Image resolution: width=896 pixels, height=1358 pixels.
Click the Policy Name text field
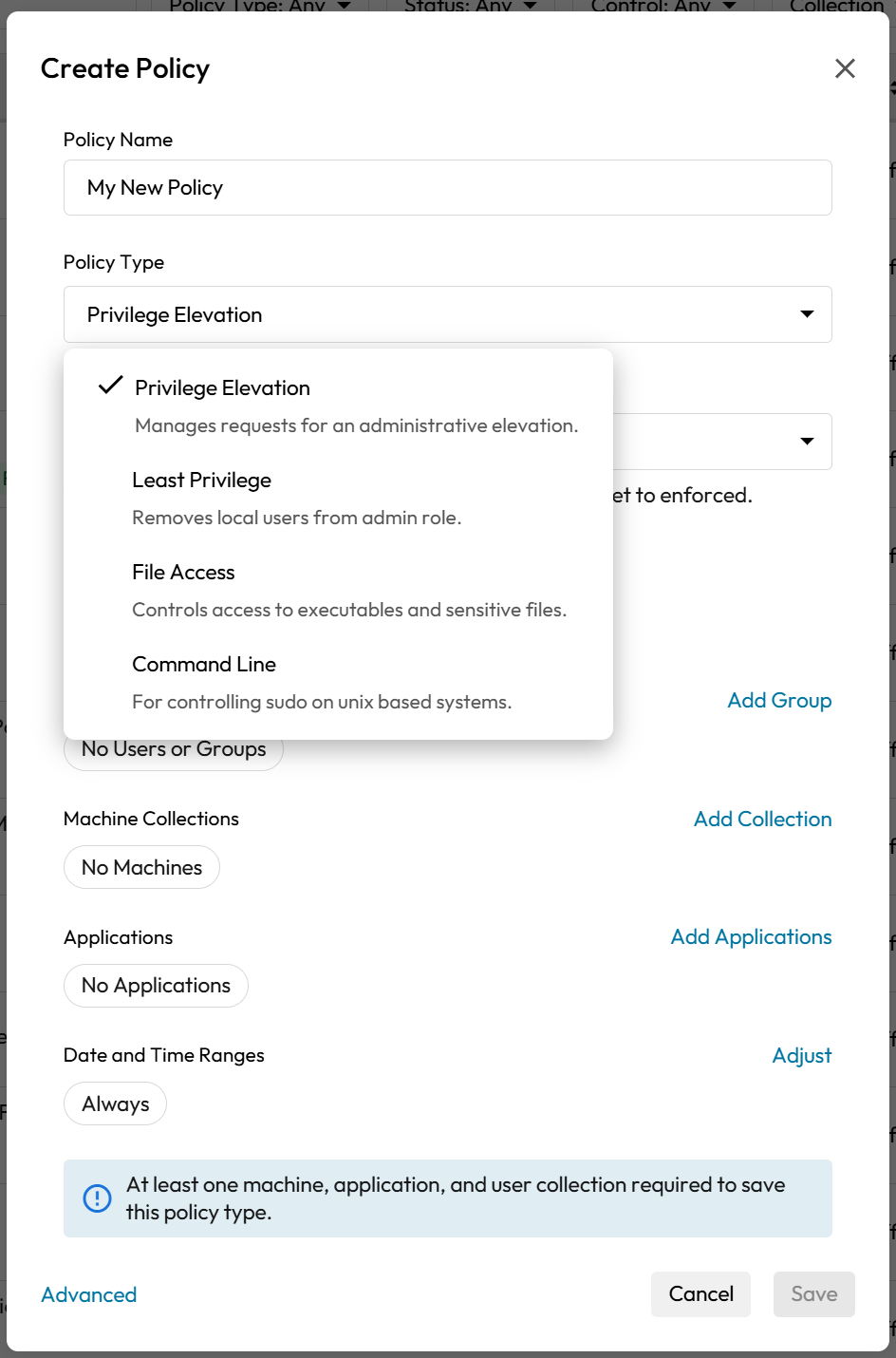pyautogui.click(x=447, y=188)
